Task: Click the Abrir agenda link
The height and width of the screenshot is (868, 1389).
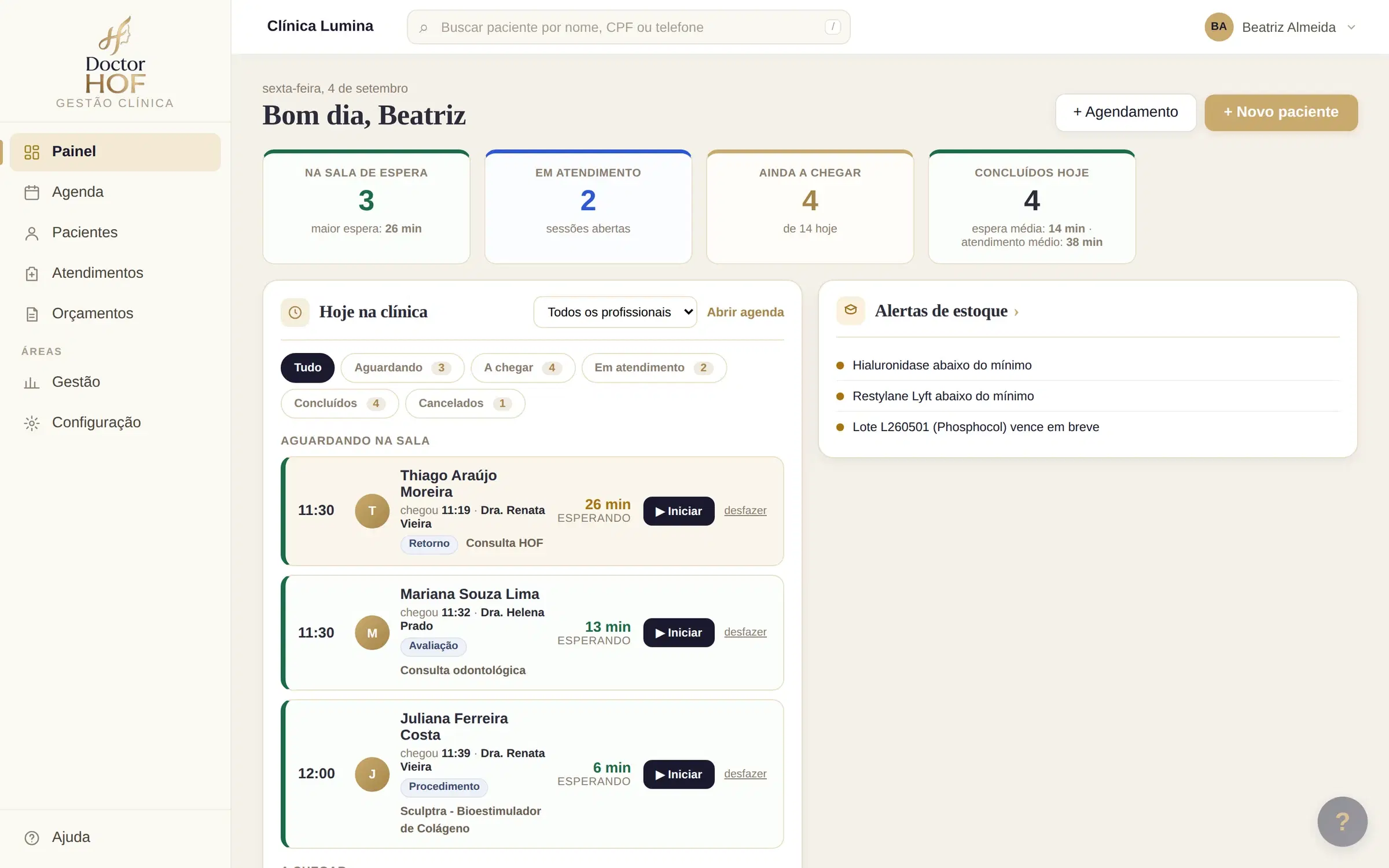Action: pos(745,312)
